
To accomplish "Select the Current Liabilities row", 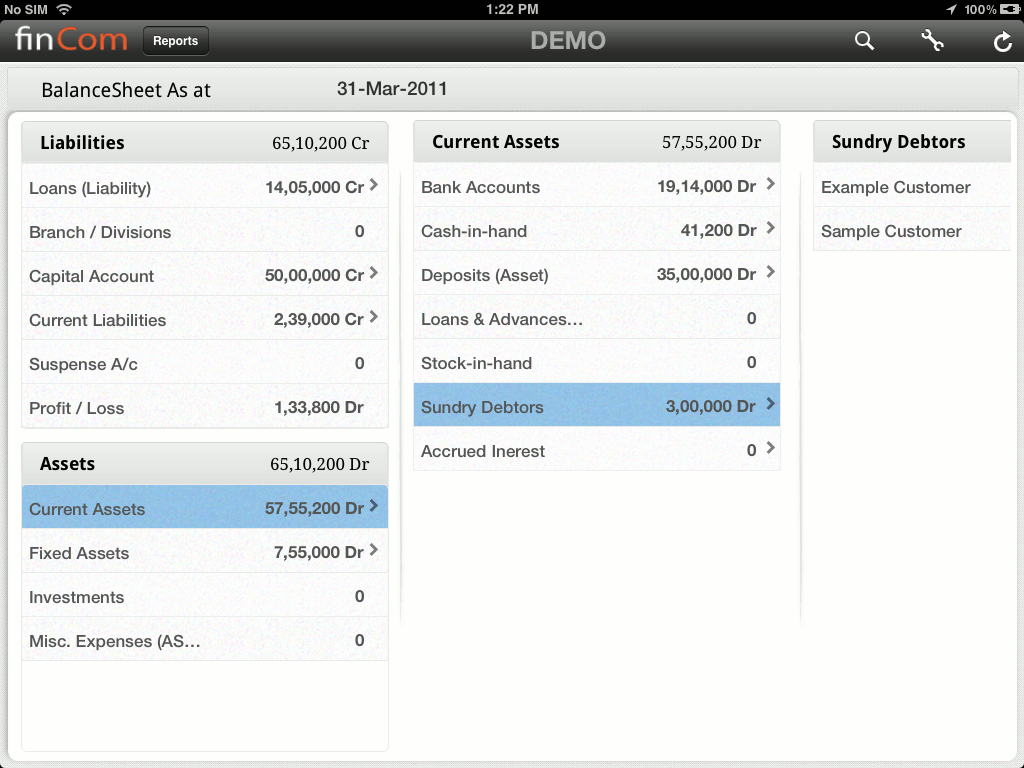I will tap(204, 320).
